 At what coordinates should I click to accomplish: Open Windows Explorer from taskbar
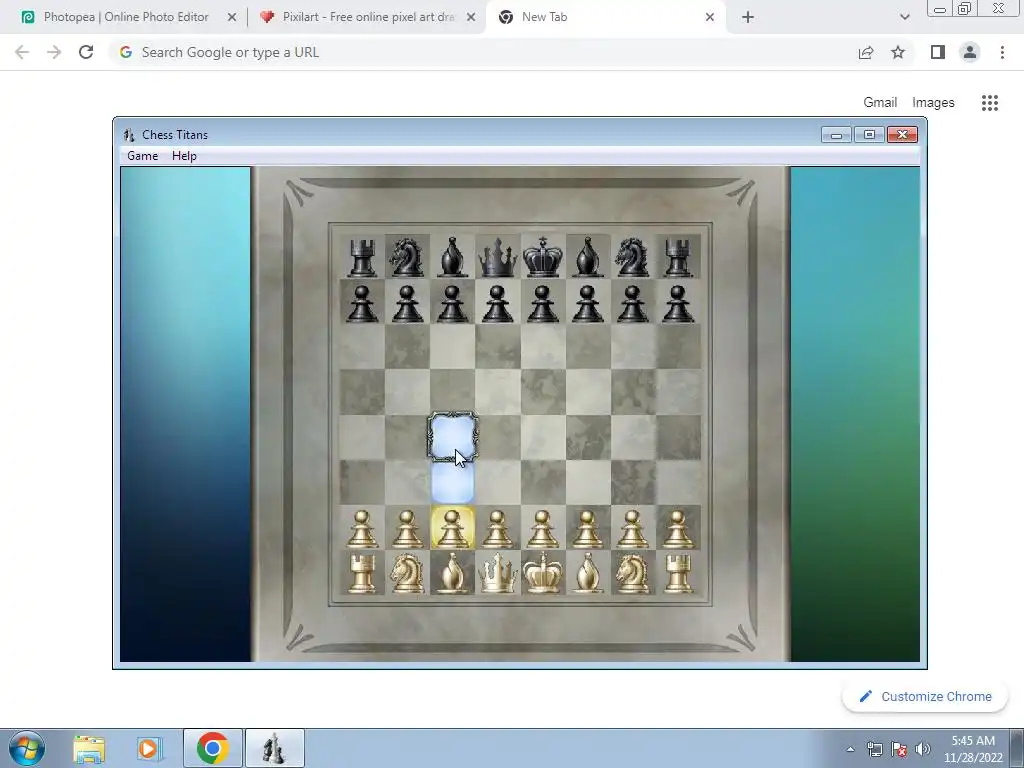[89, 748]
